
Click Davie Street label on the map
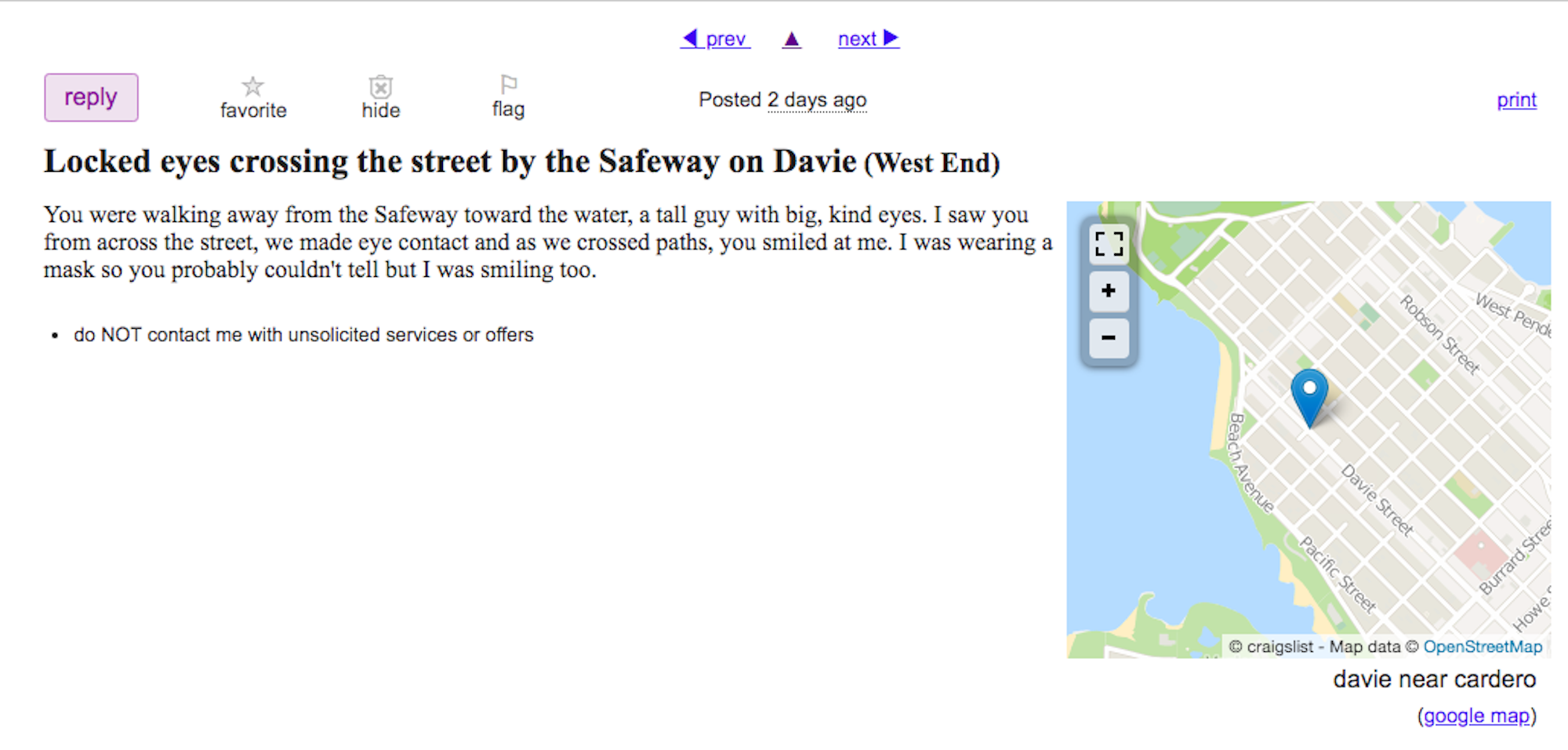coord(1377,501)
